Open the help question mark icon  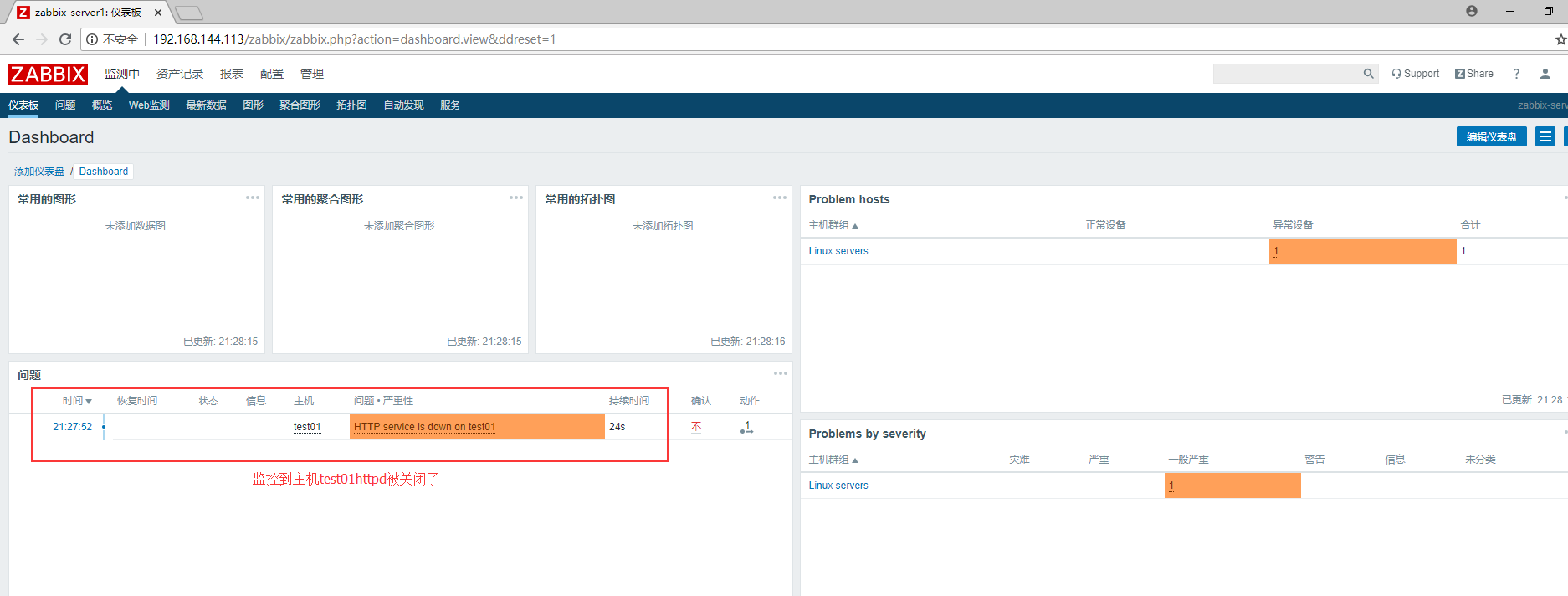pyautogui.click(x=1516, y=74)
